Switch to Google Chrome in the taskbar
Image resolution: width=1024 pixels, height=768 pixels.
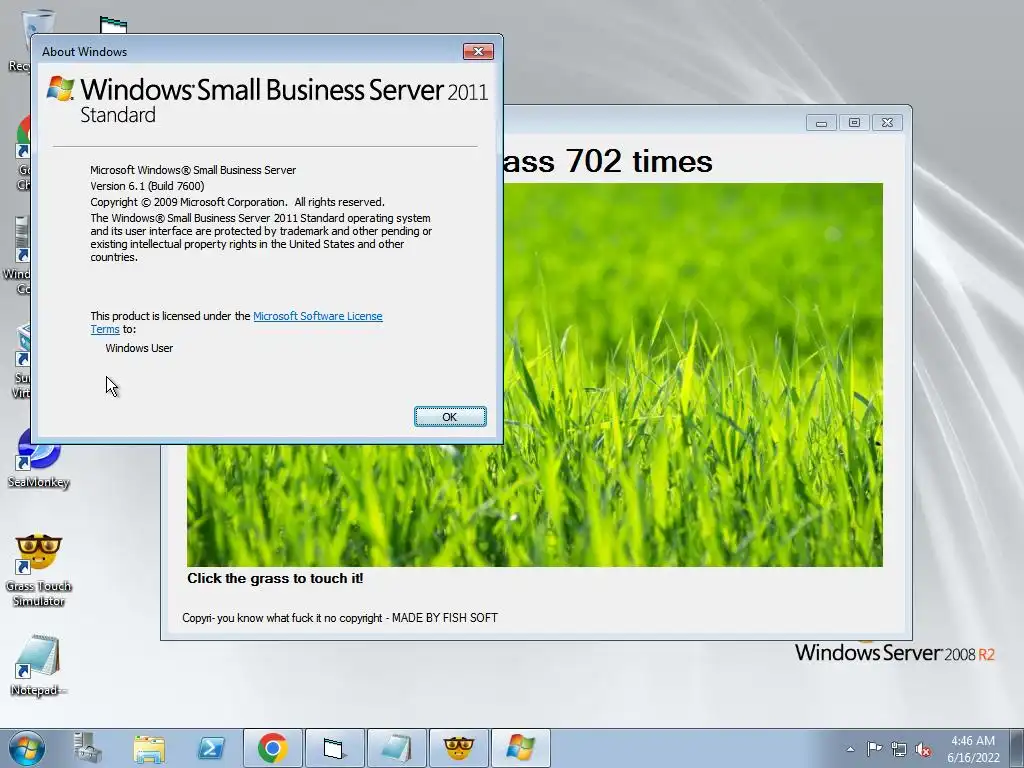pyautogui.click(x=273, y=748)
